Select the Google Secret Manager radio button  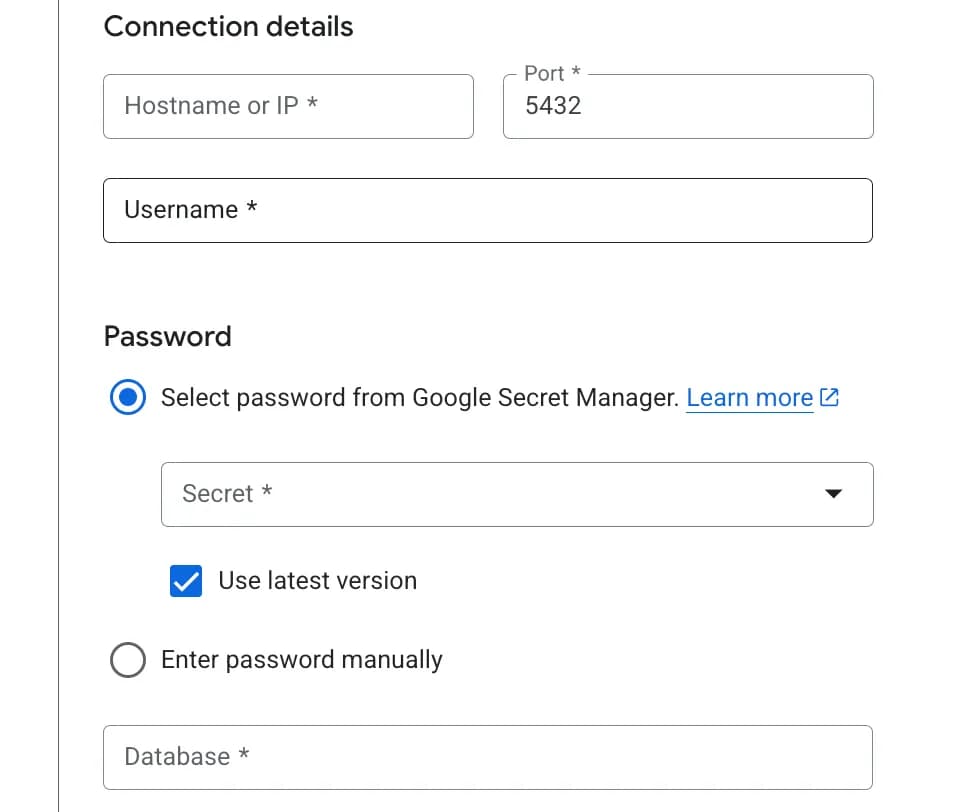(128, 397)
